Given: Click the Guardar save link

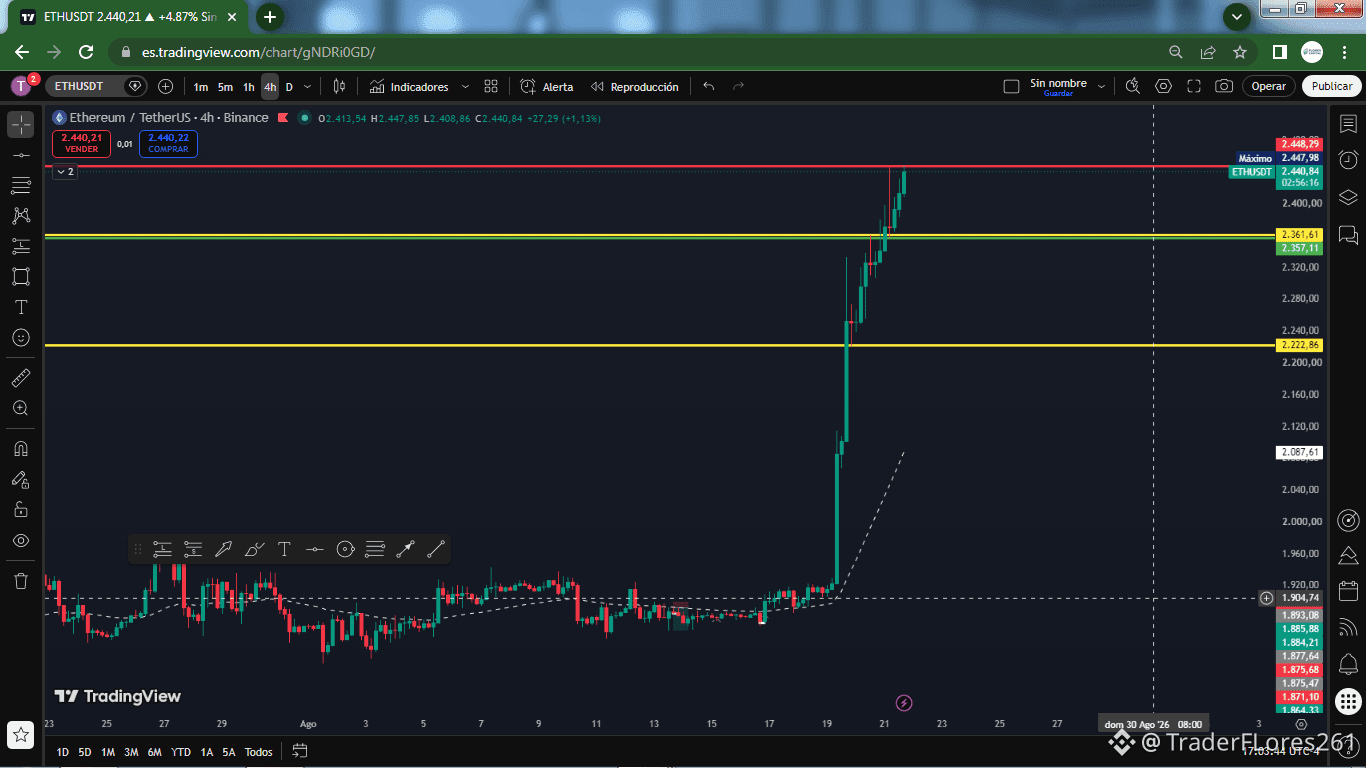Looking at the screenshot, I should pyautogui.click(x=1058, y=93).
